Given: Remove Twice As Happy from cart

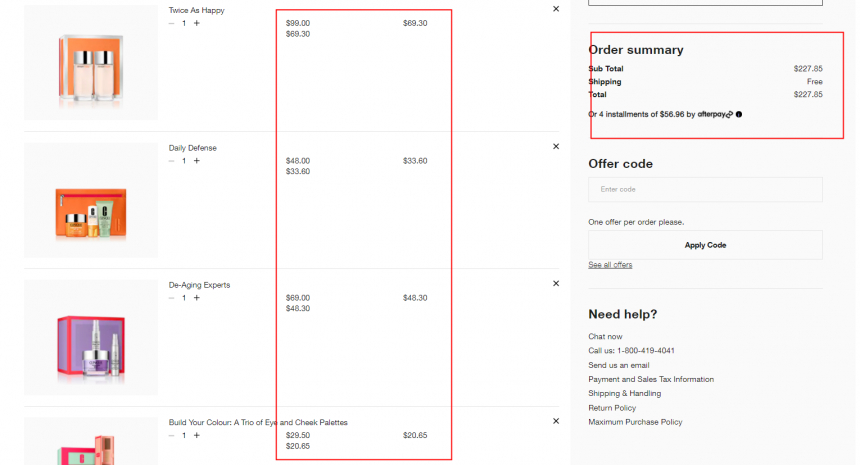Looking at the screenshot, I should [556, 9].
